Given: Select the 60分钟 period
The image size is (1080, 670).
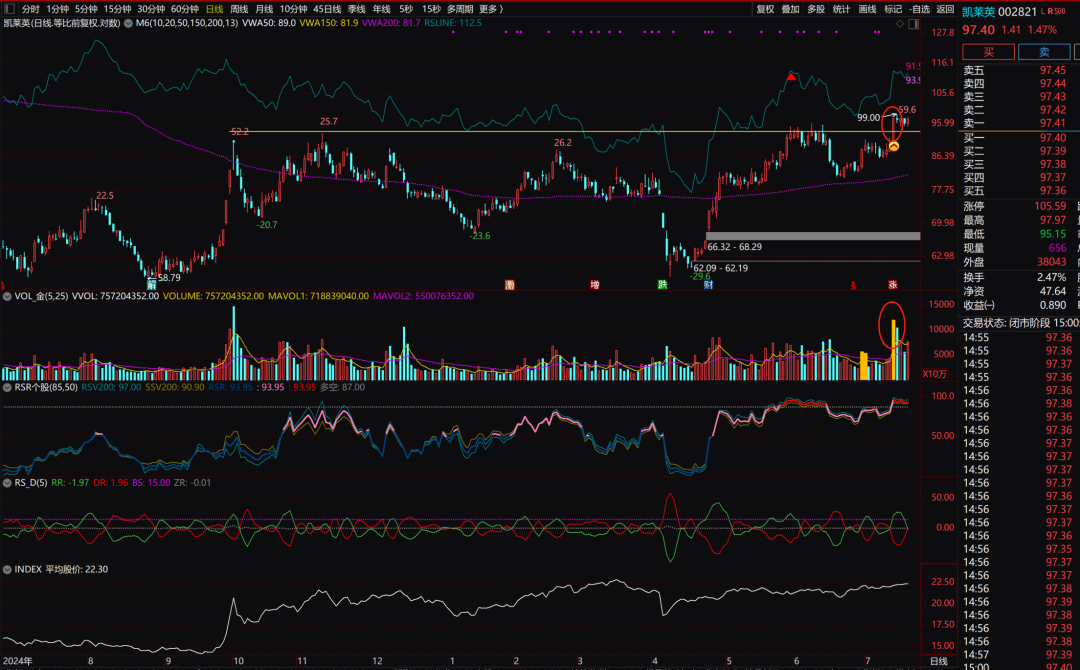Looking at the screenshot, I should pyautogui.click(x=185, y=9).
